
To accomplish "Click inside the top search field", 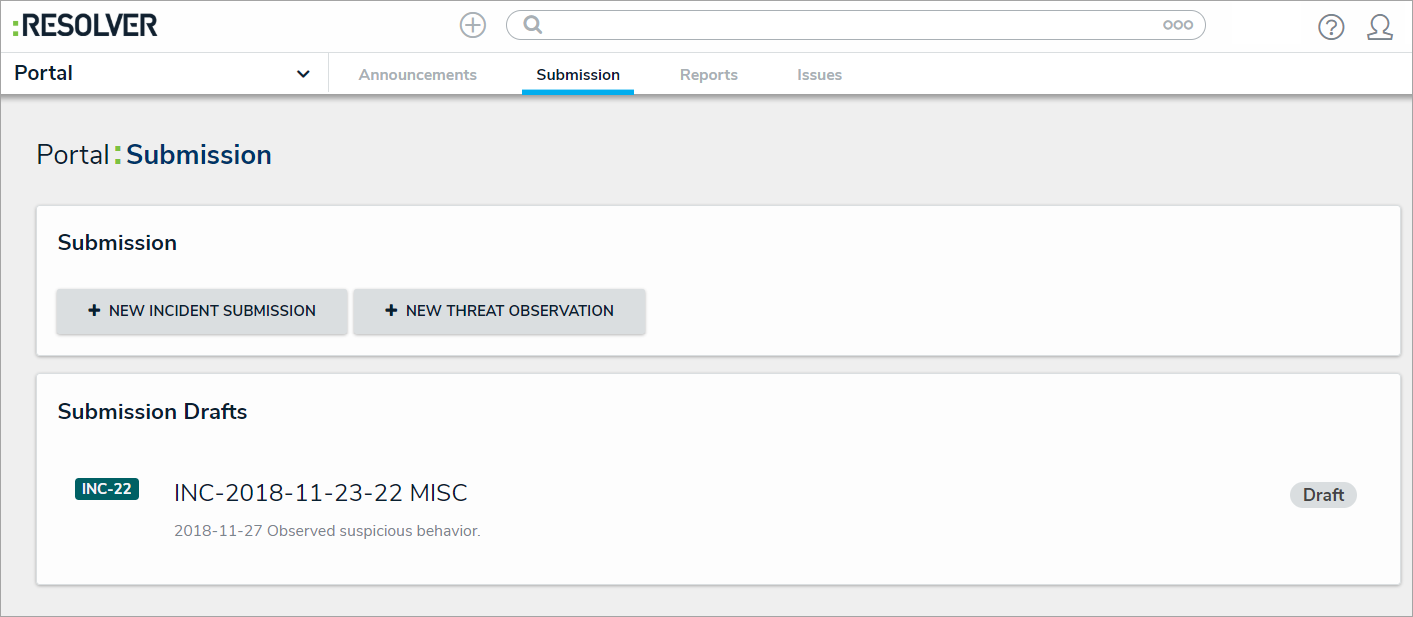I will pos(855,25).
